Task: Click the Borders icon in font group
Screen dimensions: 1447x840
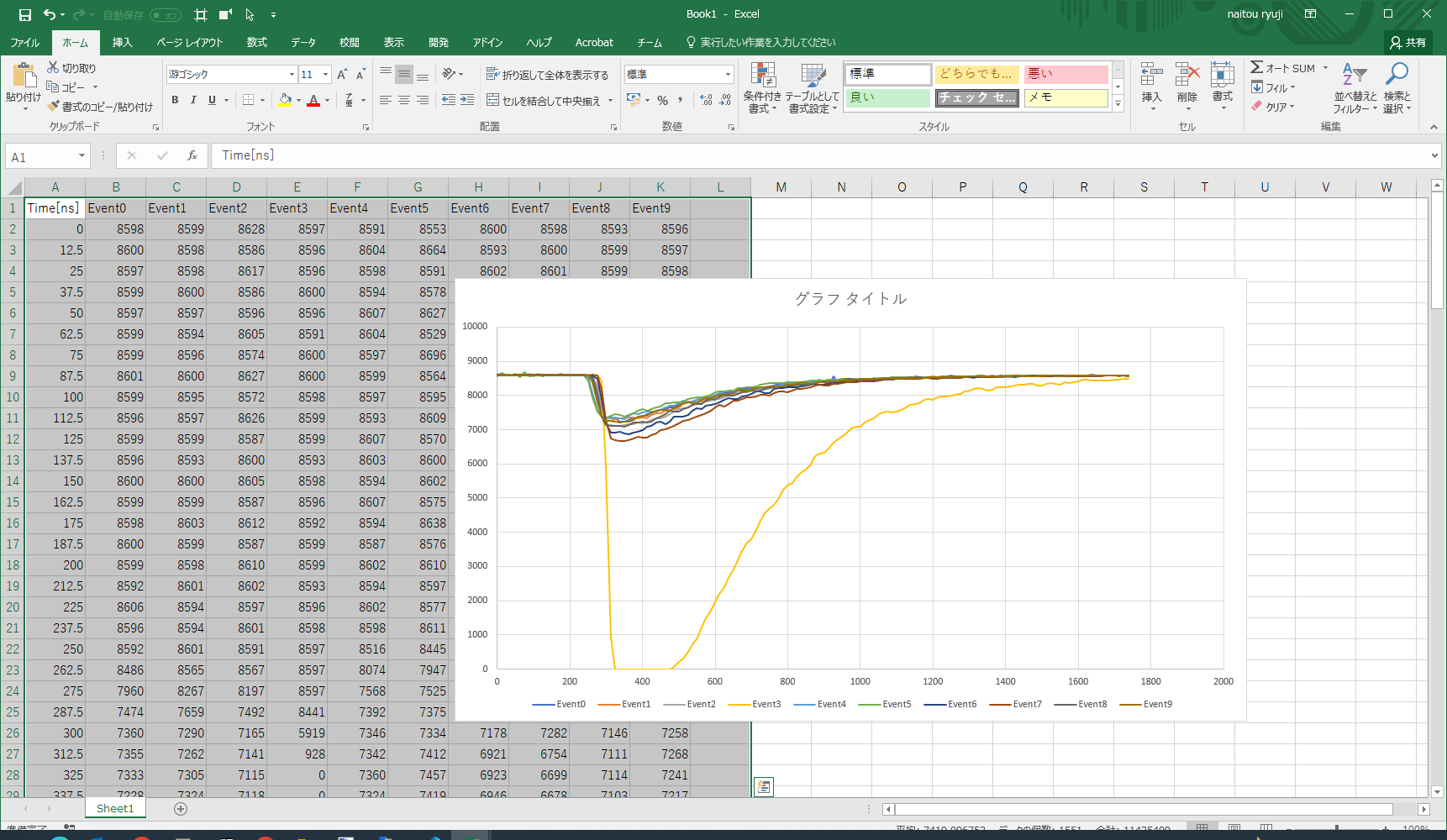Action: coord(248,100)
